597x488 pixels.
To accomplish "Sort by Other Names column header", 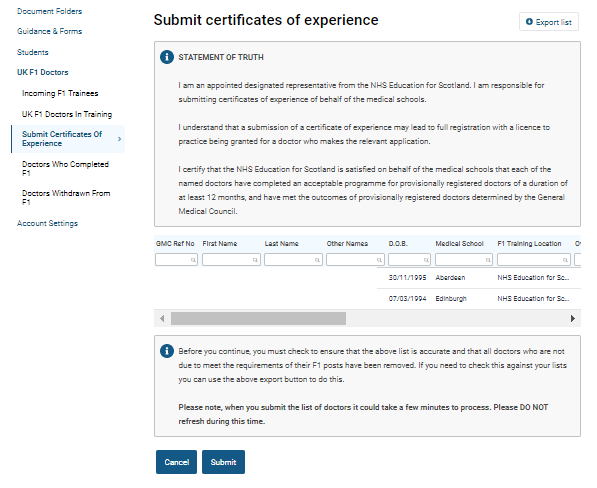I will click(x=347, y=244).
